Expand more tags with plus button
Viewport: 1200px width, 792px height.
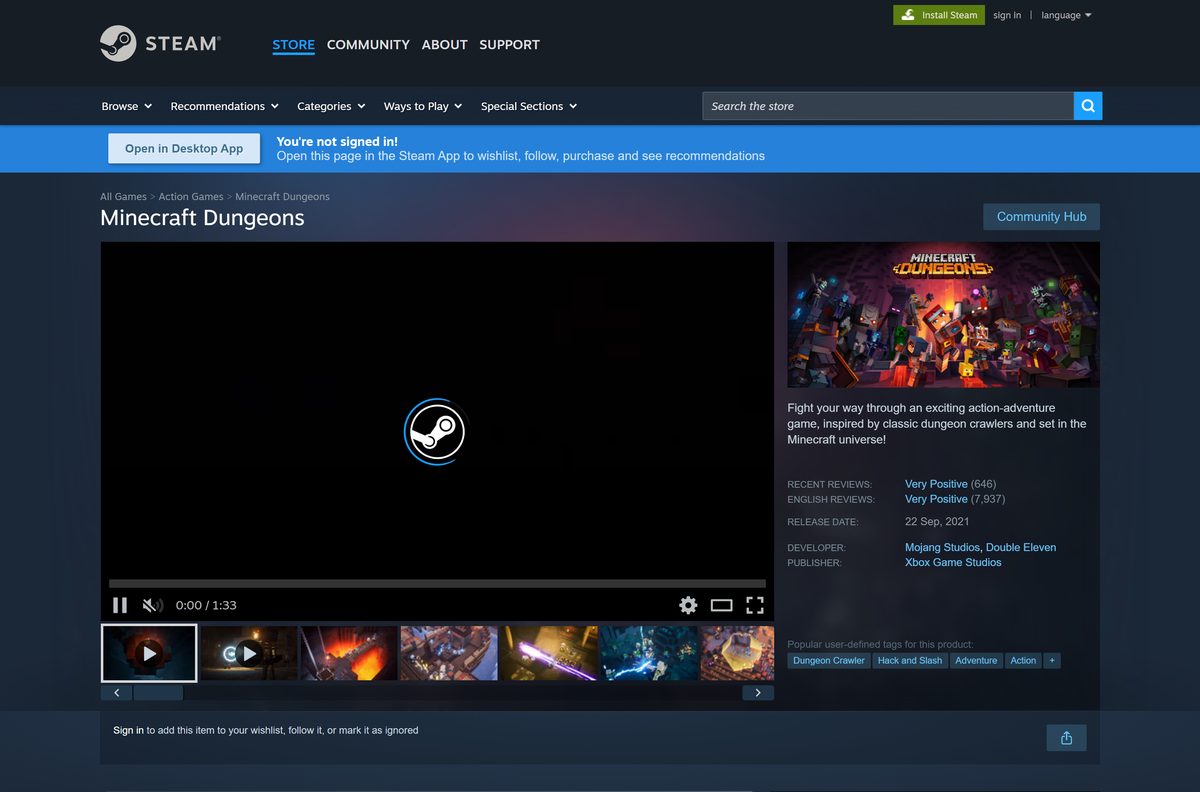click(x=1052, y=661)
